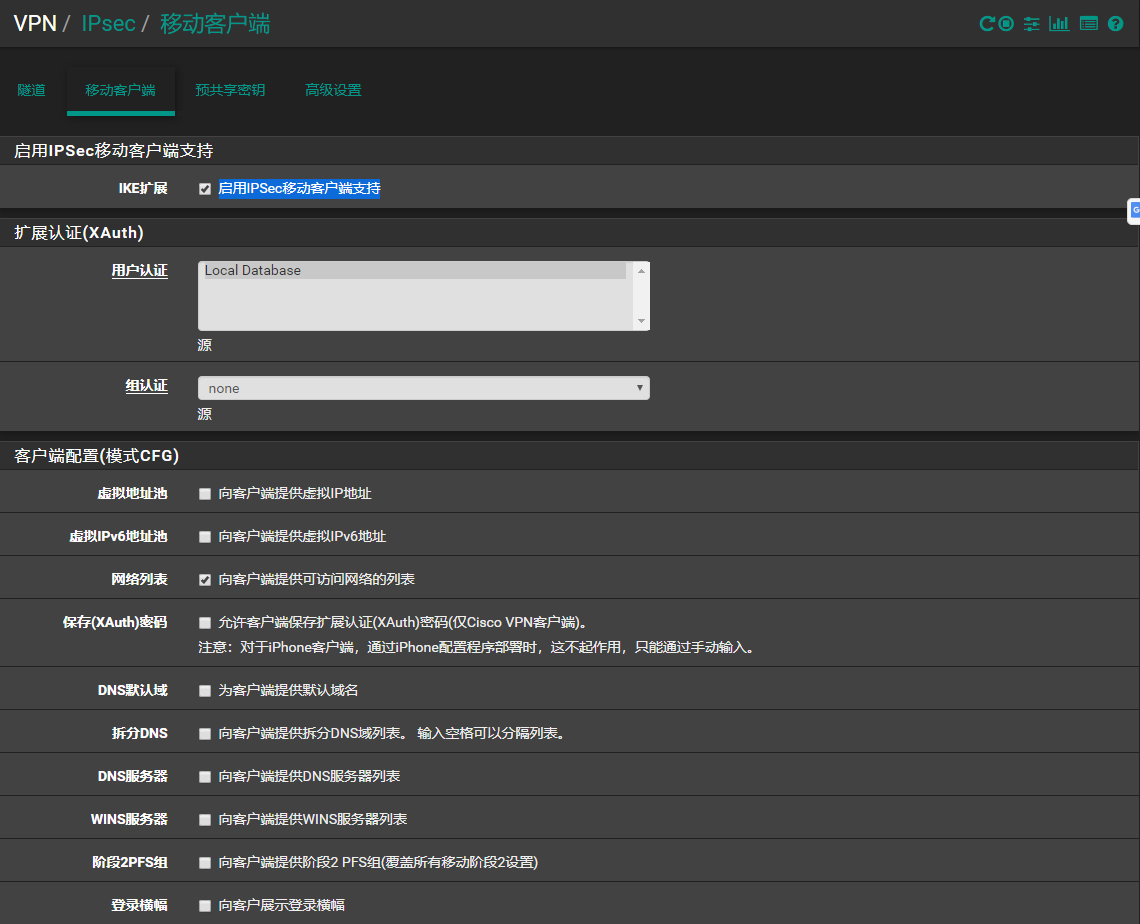Click the blue widget on right edge
This screenshot has height=924, width=1140.
click(x=1134, y=210)
